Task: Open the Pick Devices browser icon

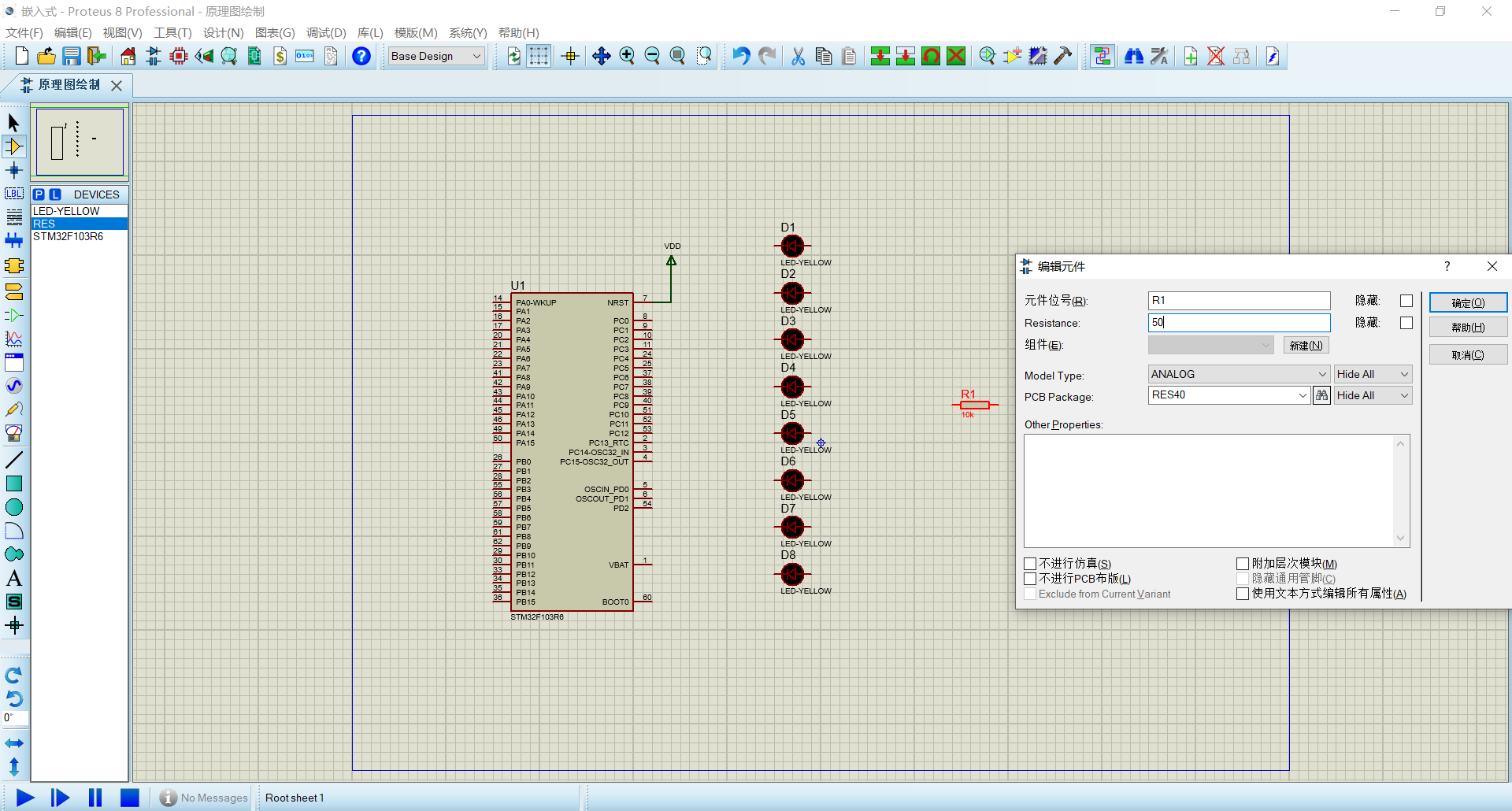Action: click(x=39, y=194)
